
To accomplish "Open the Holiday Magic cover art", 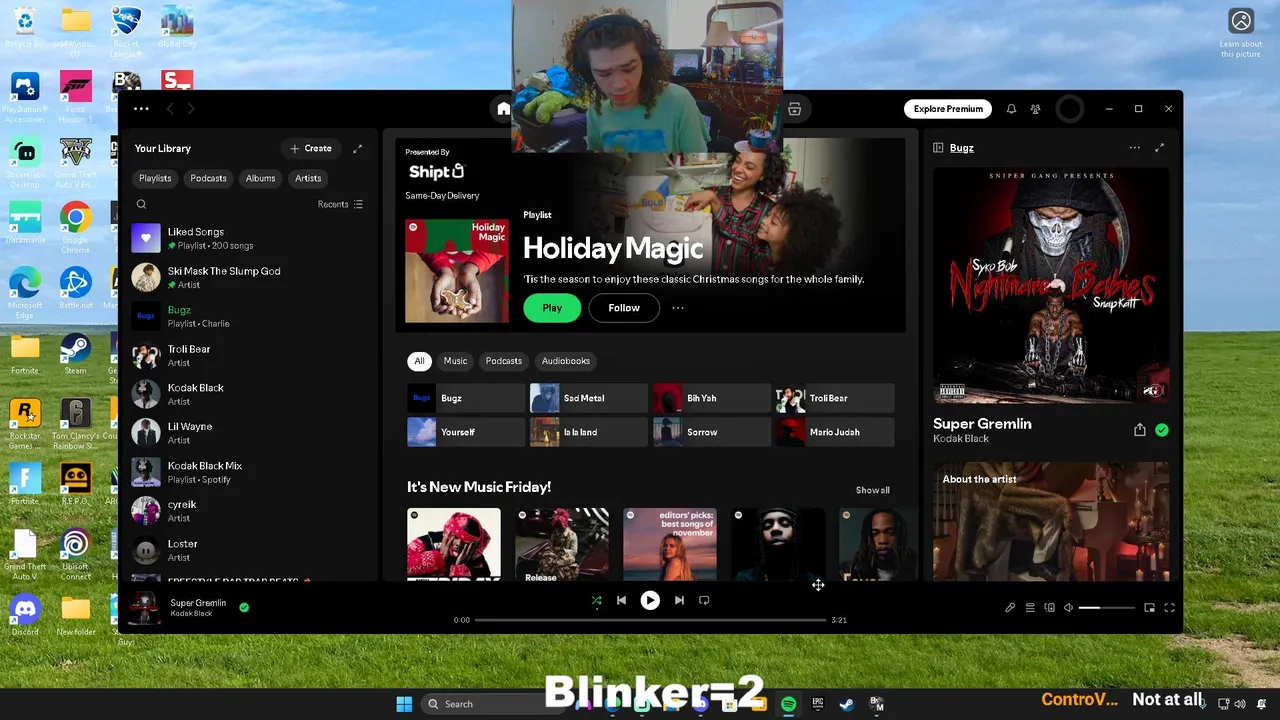I will point(457,270).
